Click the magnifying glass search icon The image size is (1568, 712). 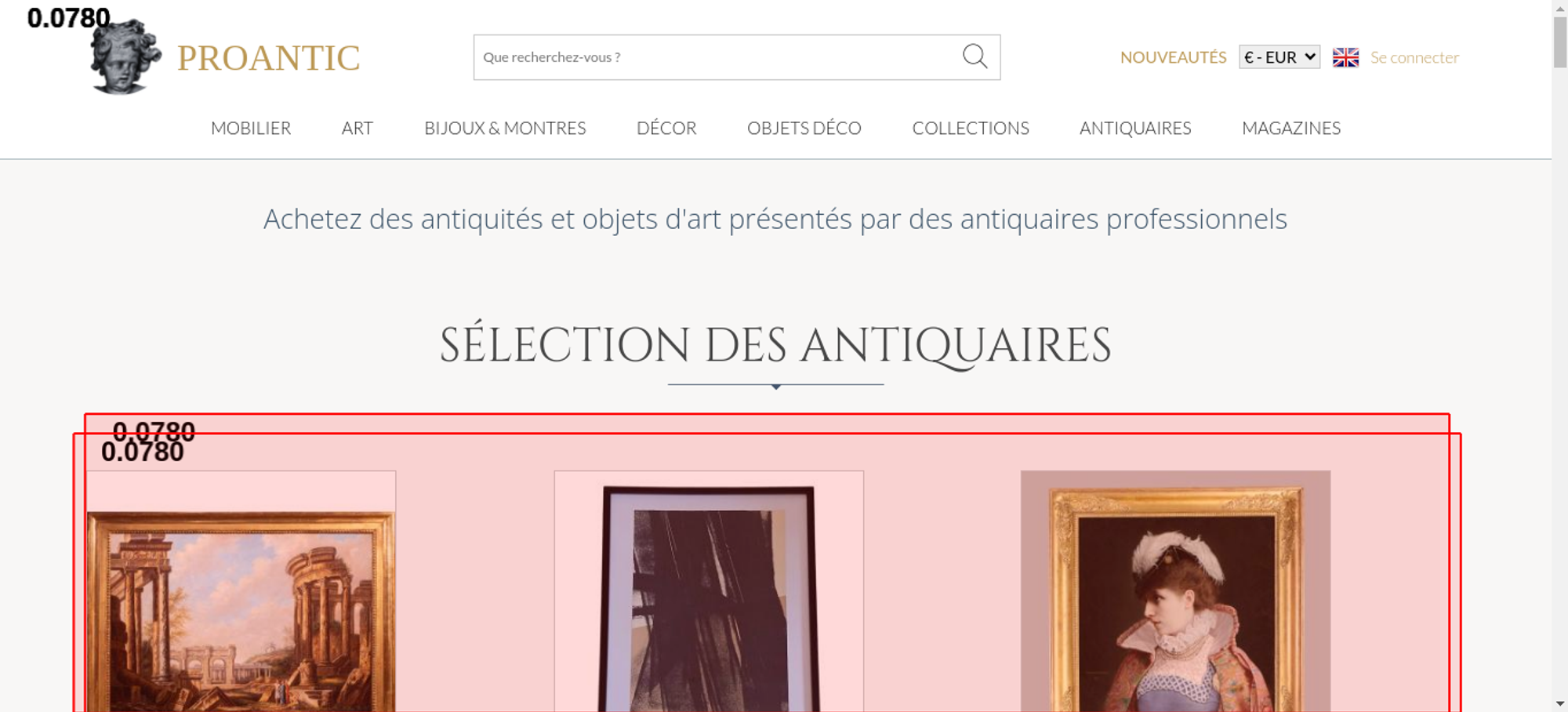pyautogui.click(x=975, y=56)
